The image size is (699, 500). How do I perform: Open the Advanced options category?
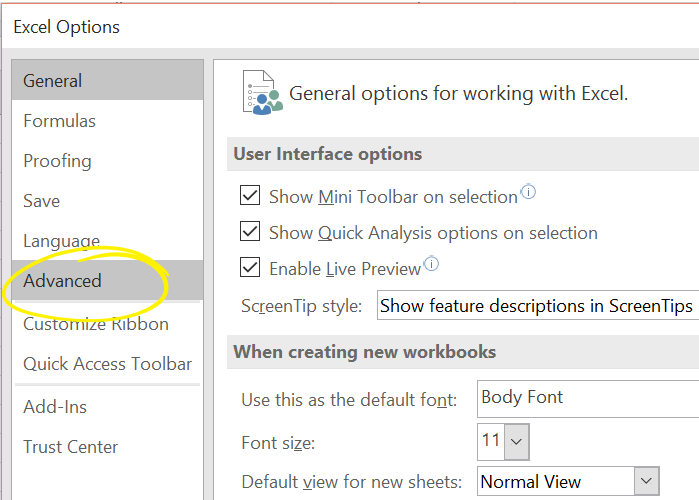coord(63,281)
